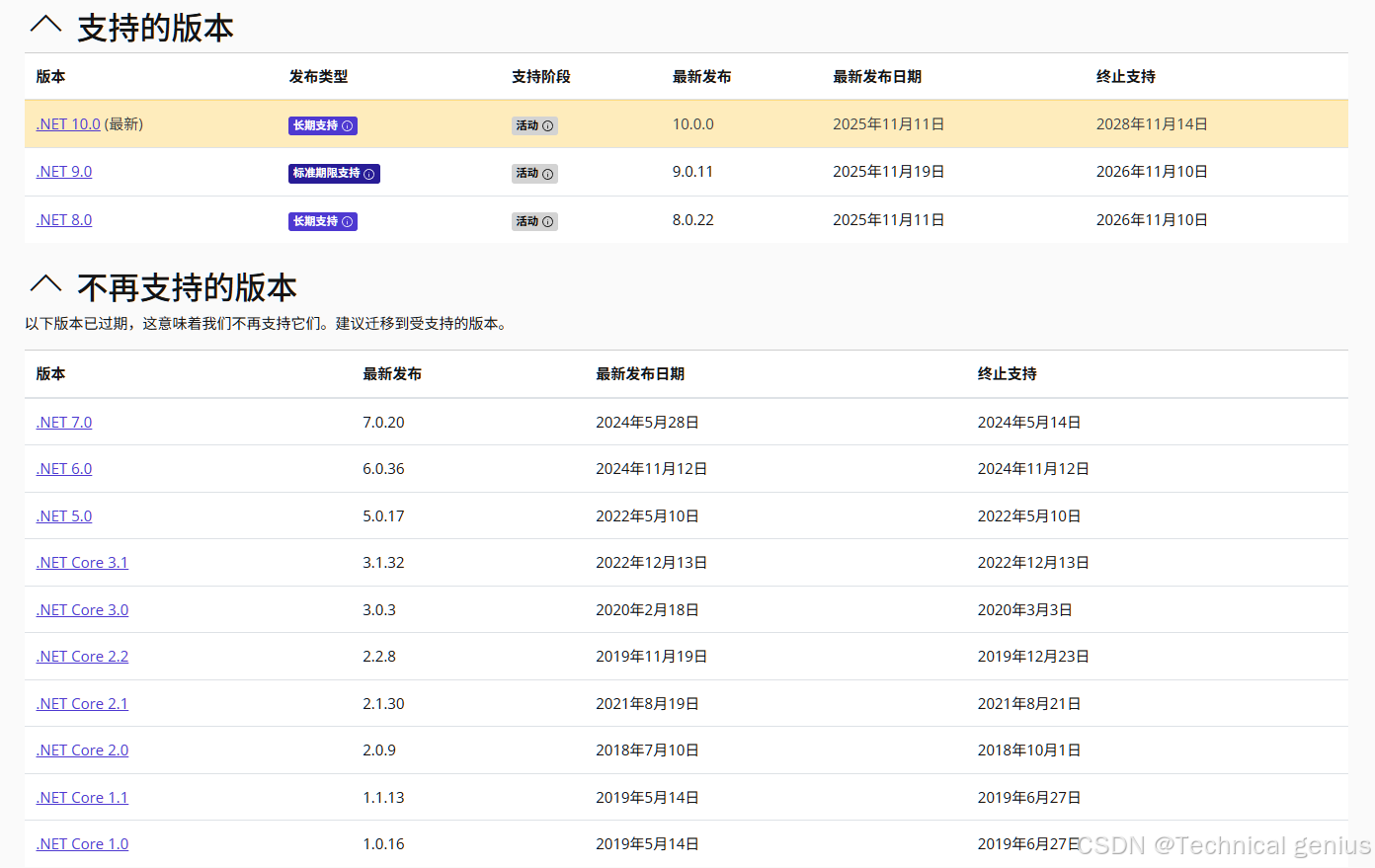Click the 8.0.22 latest release cell
Image resolution: width=1375 pixels, height=868 pixels.
tap(693, 220)
